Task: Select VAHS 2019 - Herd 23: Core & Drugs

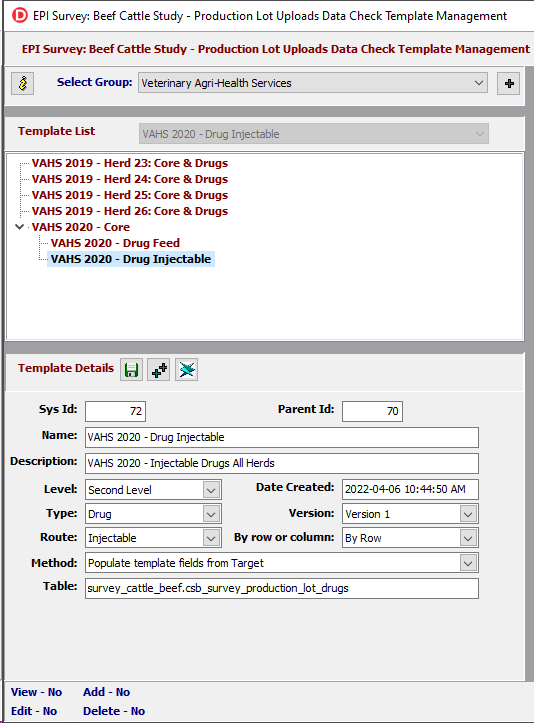Action: 130,163
